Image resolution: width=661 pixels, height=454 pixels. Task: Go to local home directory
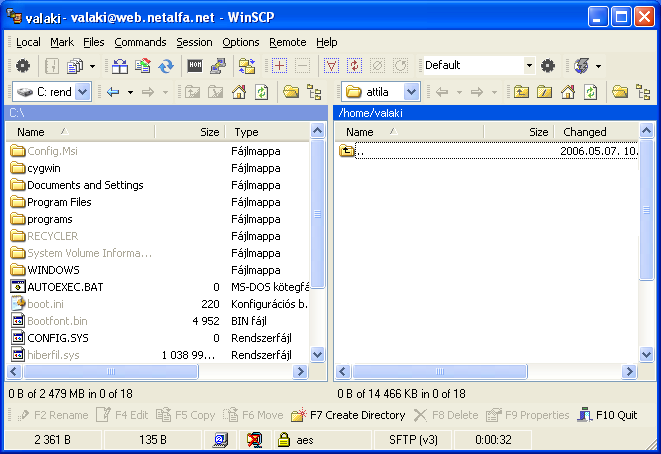click(x=239, y=92)
